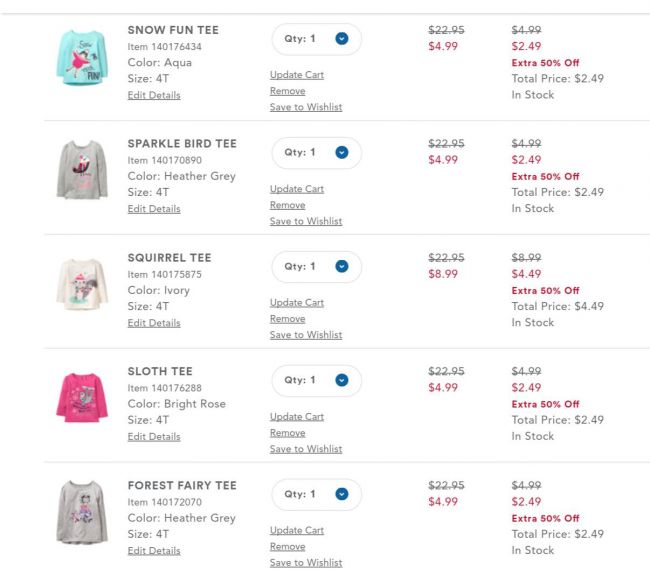Viewport: 650px width, 575px height.
Task: Update Cart for the Sloth Tee
Action: pyautogui.click(x=296, y=417)
